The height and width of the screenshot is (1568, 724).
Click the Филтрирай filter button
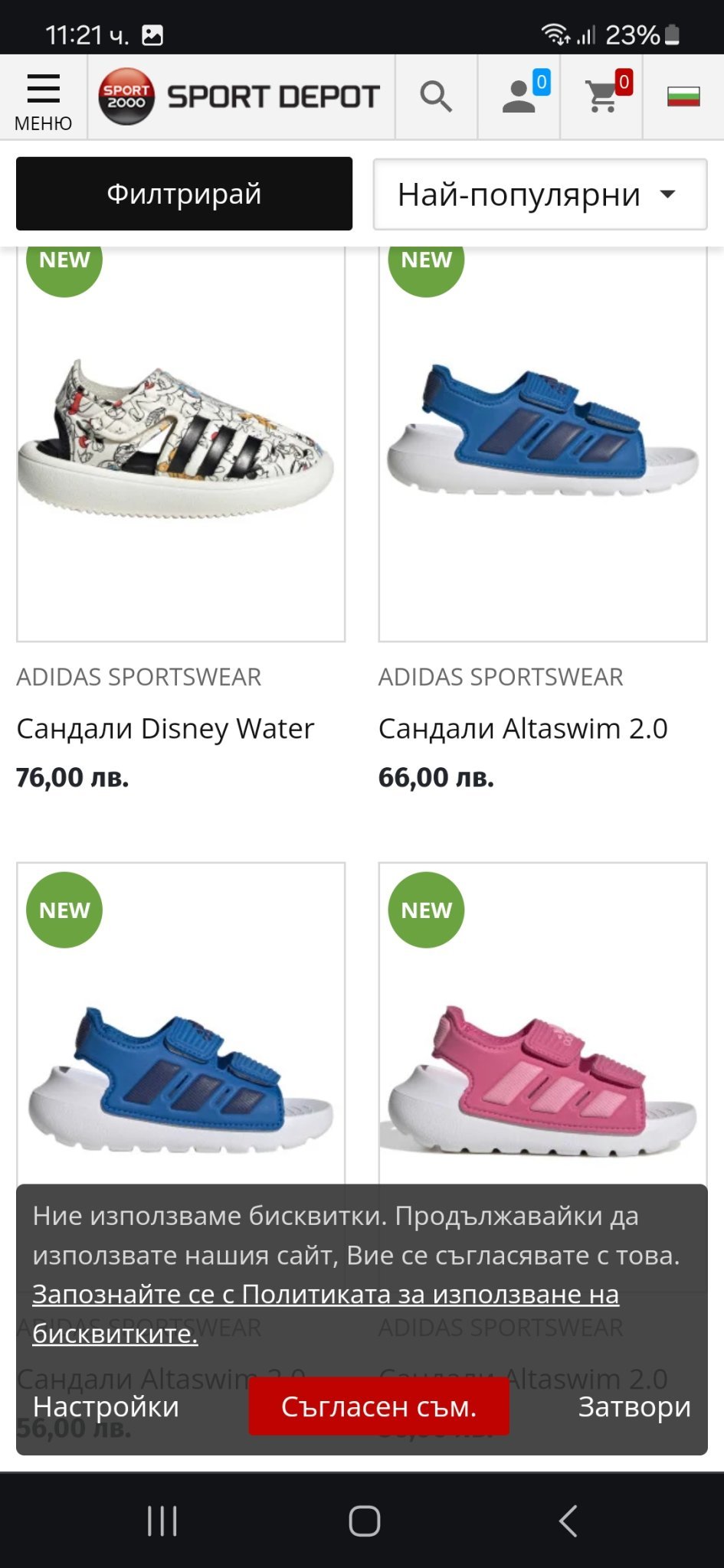184,194
